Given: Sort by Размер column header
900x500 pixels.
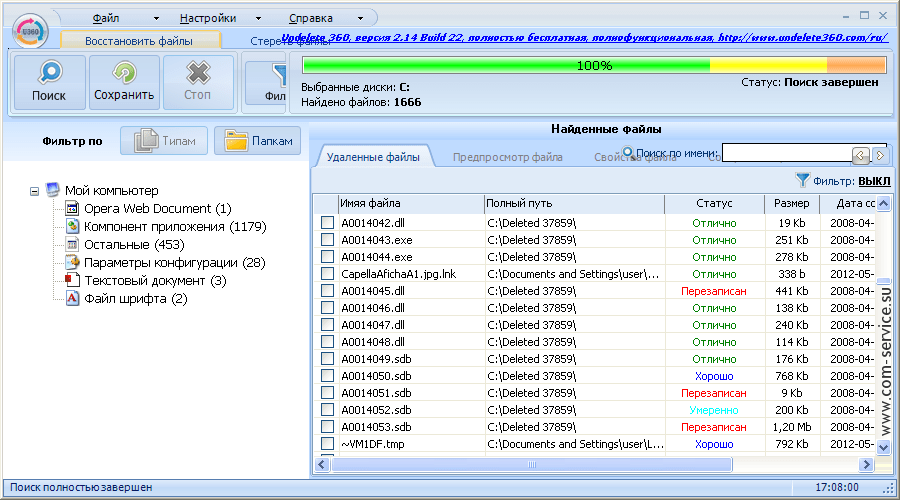Looking at the screenshot, I should (x=792, y=203).
